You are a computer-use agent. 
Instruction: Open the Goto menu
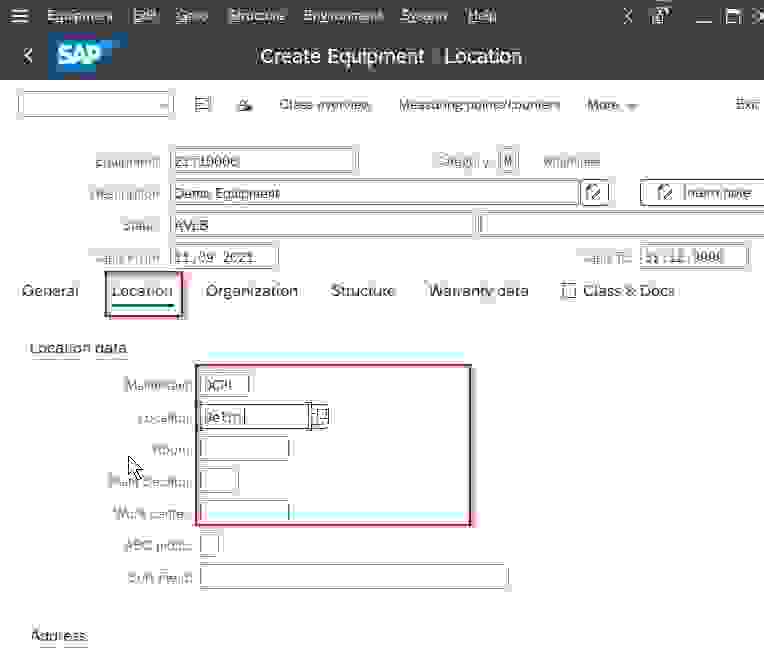[191, 17]
